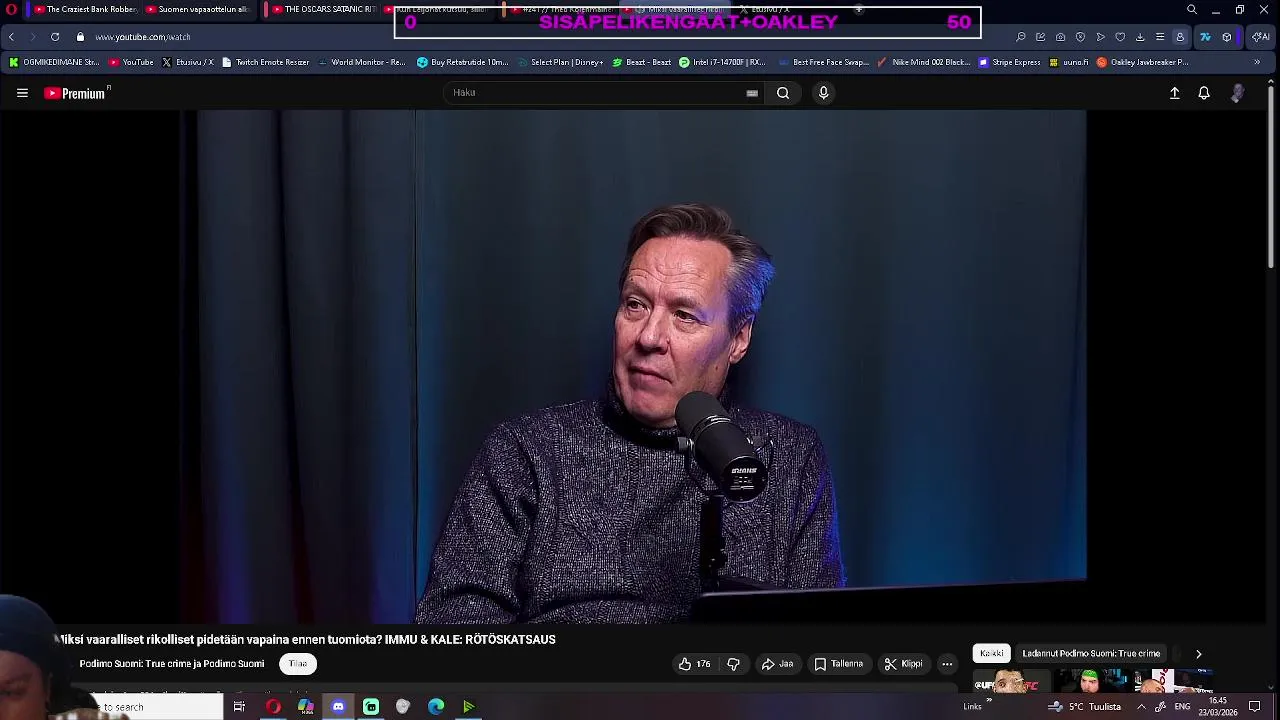Share the video with Jaa button

click(777, 664)
